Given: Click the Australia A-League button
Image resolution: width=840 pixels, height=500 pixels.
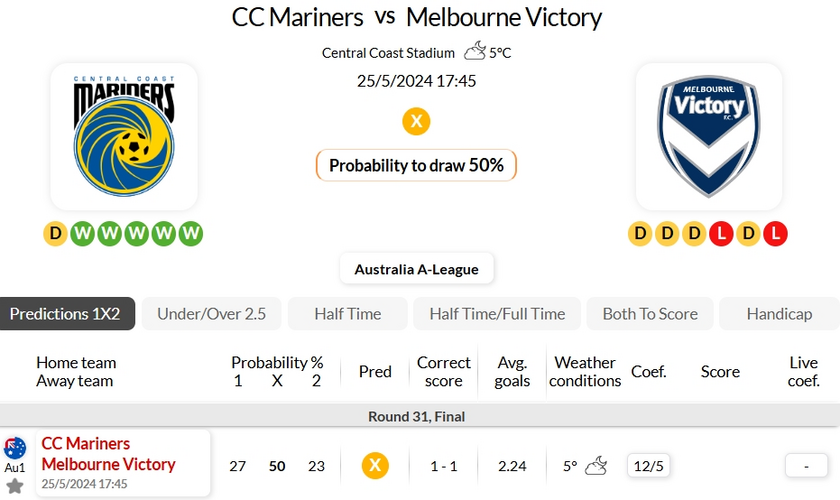Looking at the screenshot, I should [x=417, y=269].
